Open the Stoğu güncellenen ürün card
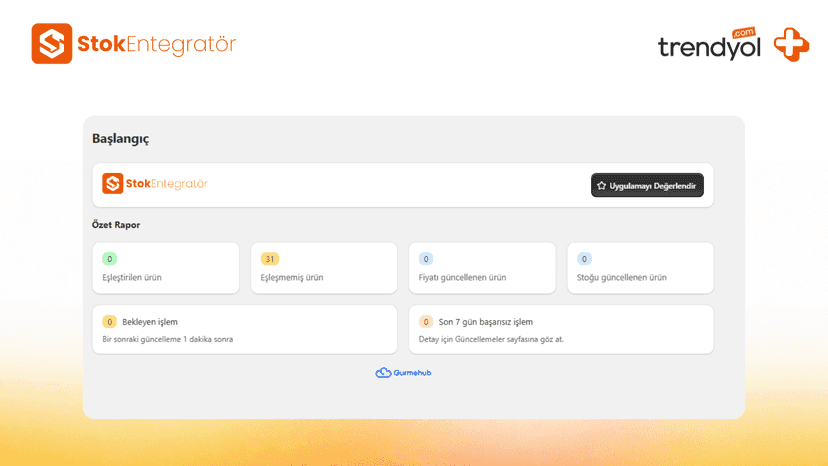This screenshot has width=828, height=466. tap(640, 268)
